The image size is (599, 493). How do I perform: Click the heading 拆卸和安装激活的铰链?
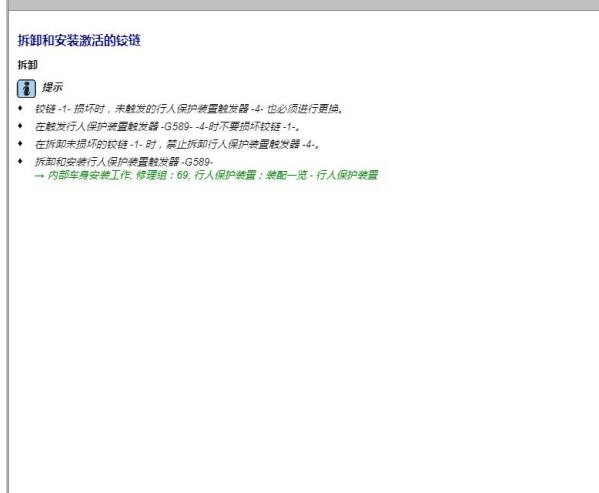(79, 40)
